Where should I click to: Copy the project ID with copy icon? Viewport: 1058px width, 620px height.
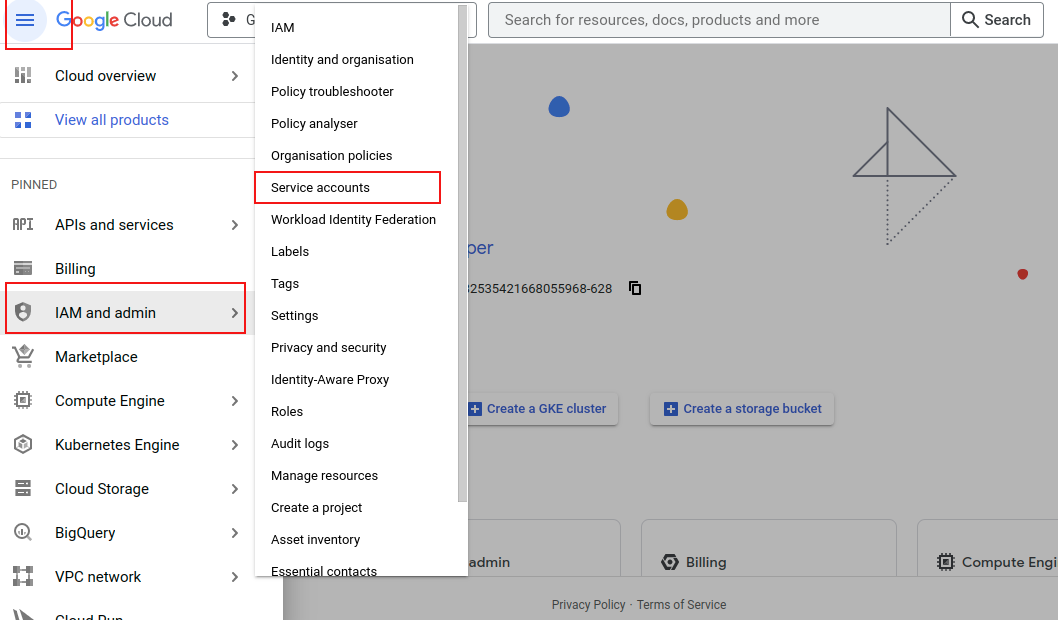tap(635, 288)
